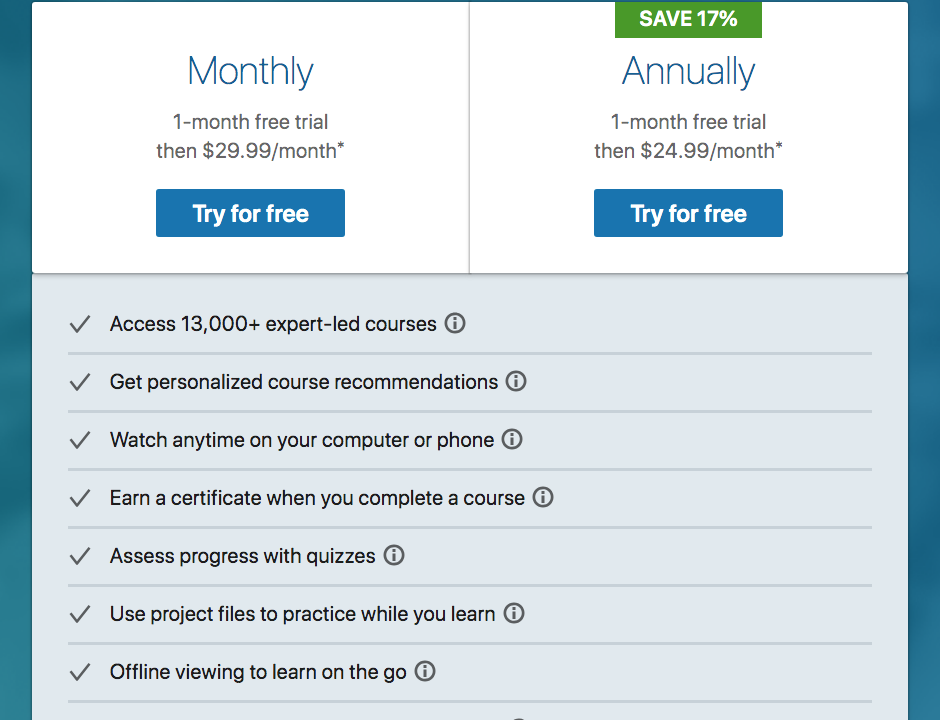This screenshot has width=940, height=720.
Task: Show info for personalized course recommendations
Action: tap(516, 382)
